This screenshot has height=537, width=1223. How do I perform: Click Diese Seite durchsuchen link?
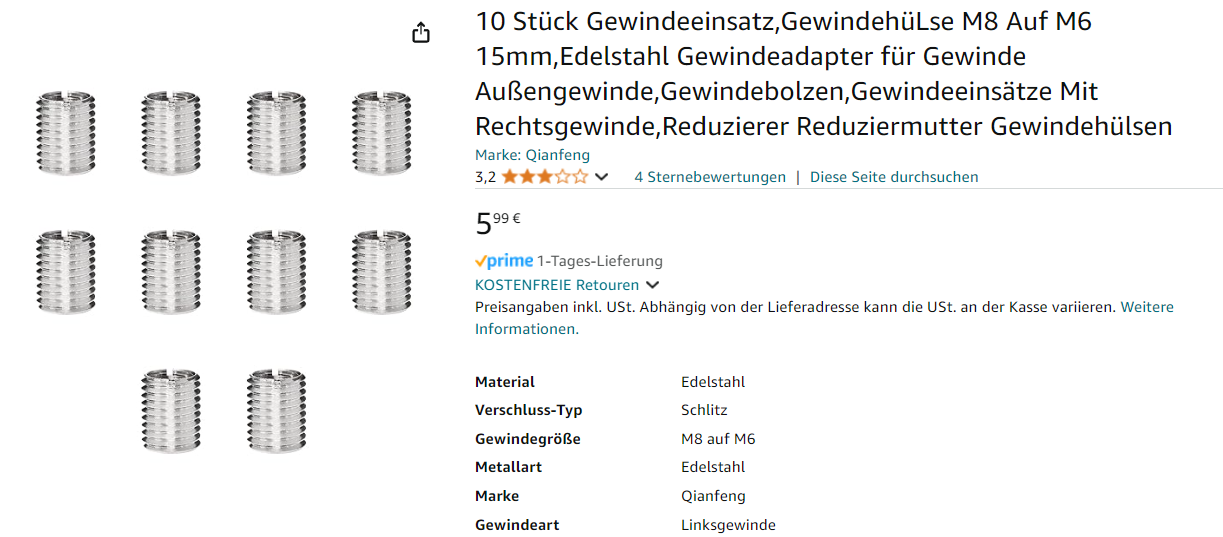[x=894, y=177]
